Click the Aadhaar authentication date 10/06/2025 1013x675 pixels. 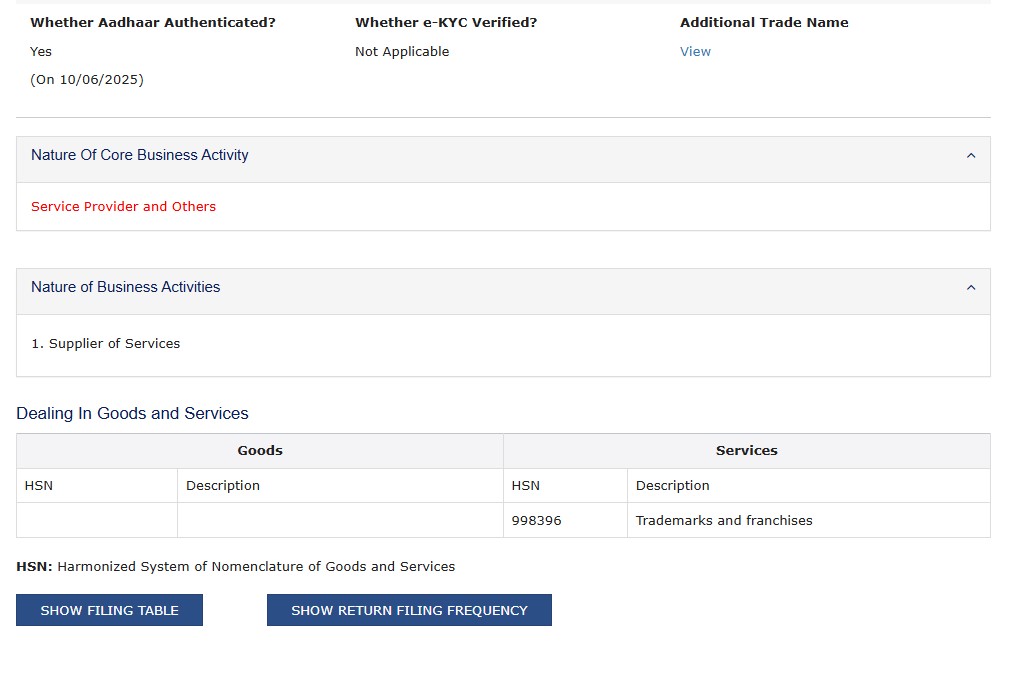[87, 80]
